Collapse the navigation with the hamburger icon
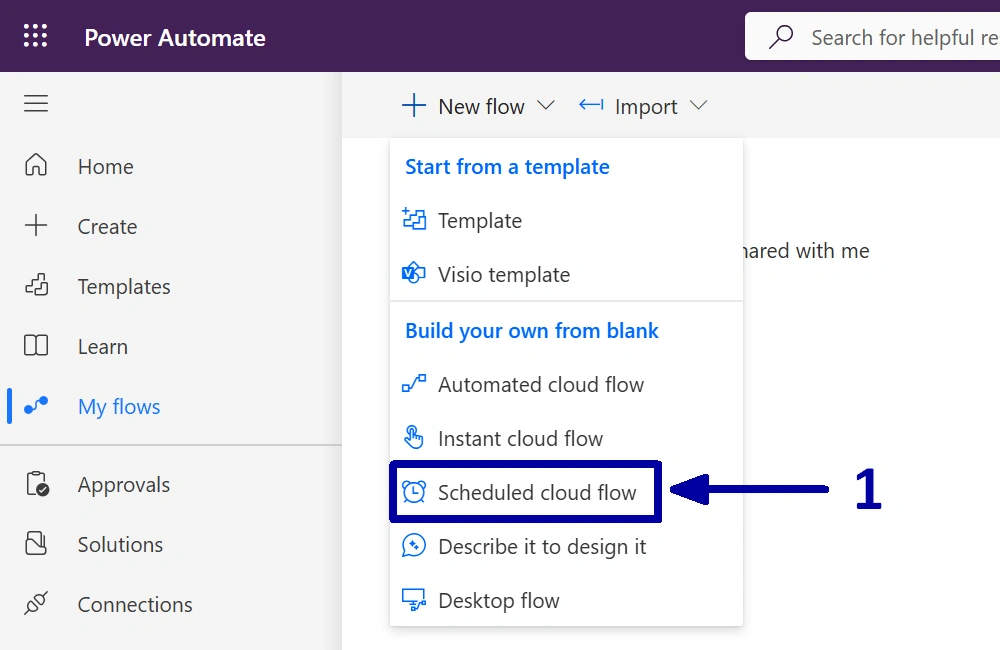The image size is (1000, 650). point(36,103)
